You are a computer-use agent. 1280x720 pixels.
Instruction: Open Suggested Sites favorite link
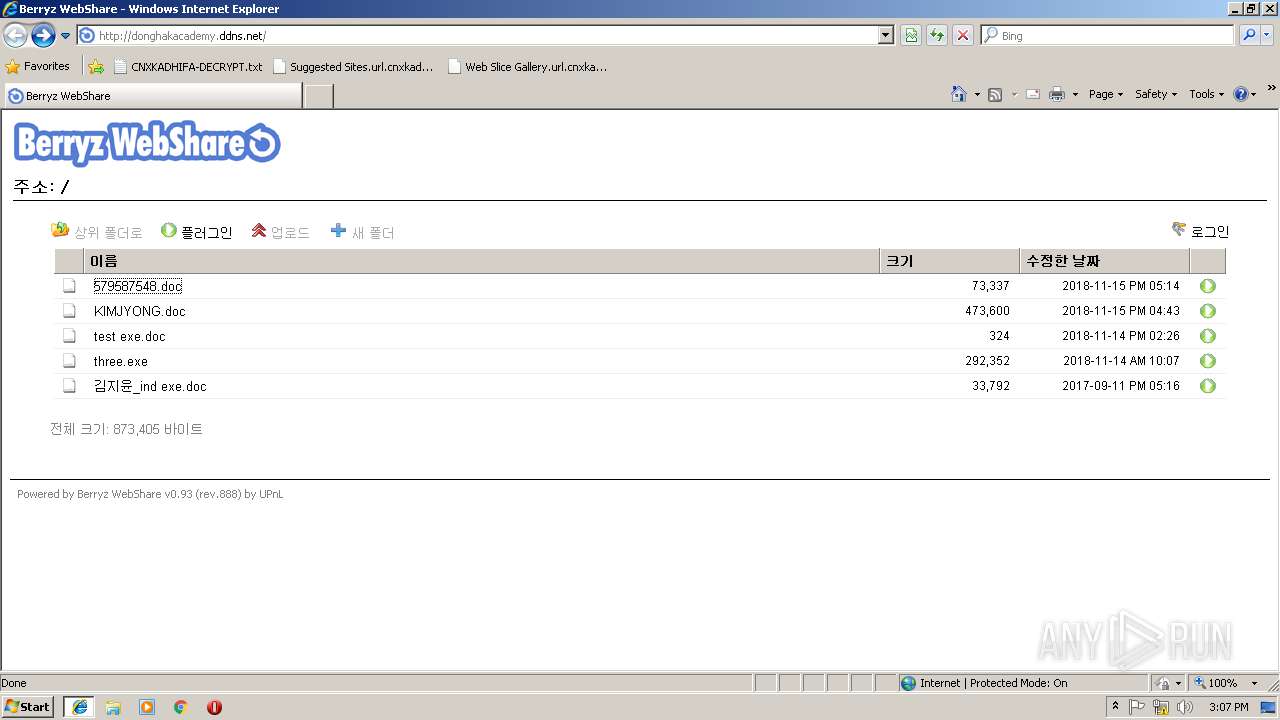[x=353, y=67]
